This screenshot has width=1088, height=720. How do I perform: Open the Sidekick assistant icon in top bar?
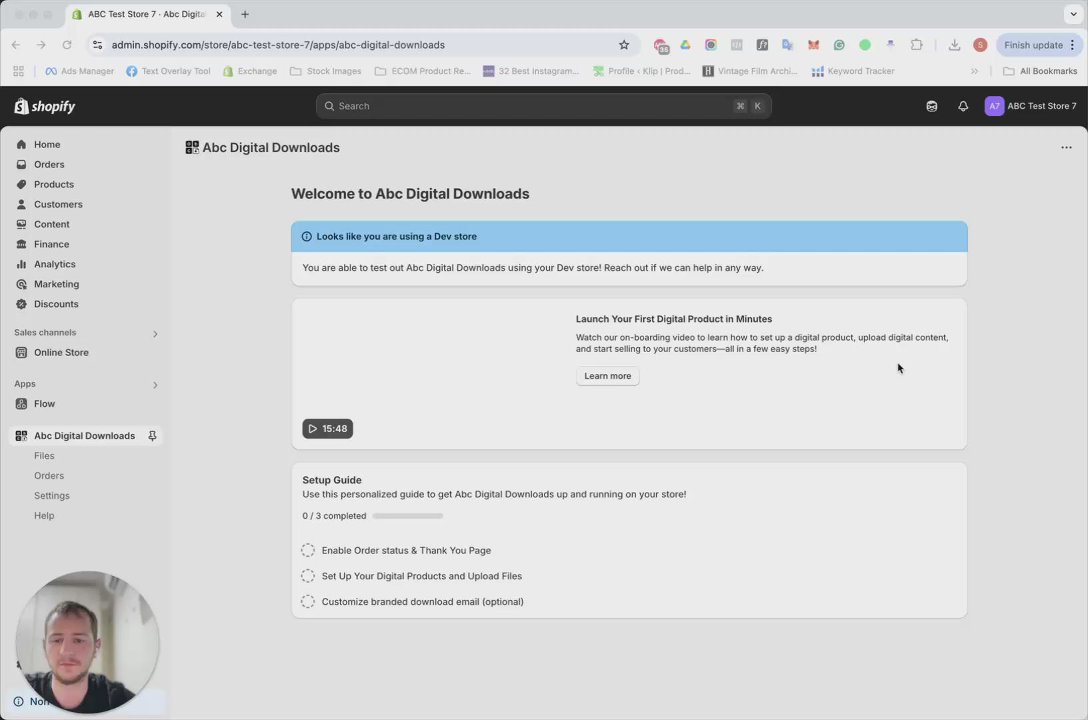click(932, 106)
